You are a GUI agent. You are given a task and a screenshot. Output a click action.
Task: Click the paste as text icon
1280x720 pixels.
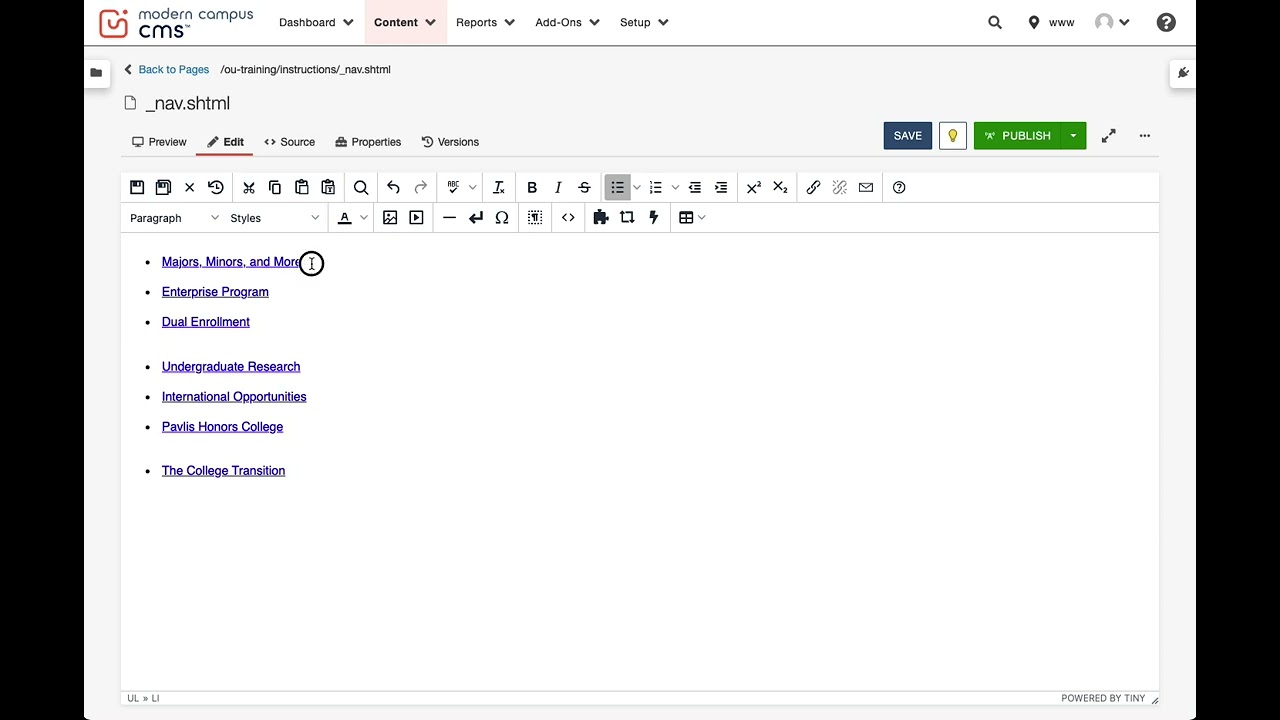tap(327, 187)
